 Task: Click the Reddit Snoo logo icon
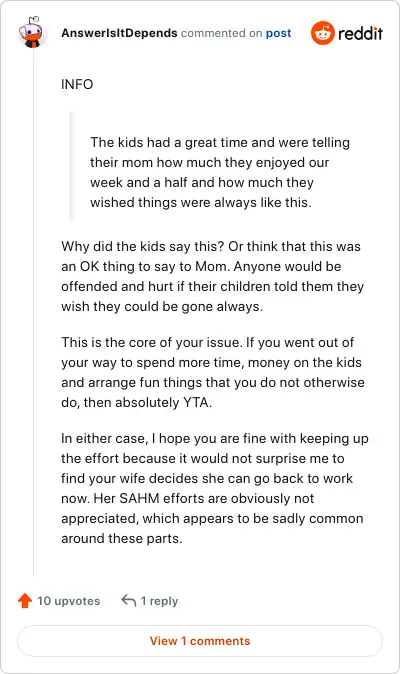pyautogui.click(x=323, y=33)
